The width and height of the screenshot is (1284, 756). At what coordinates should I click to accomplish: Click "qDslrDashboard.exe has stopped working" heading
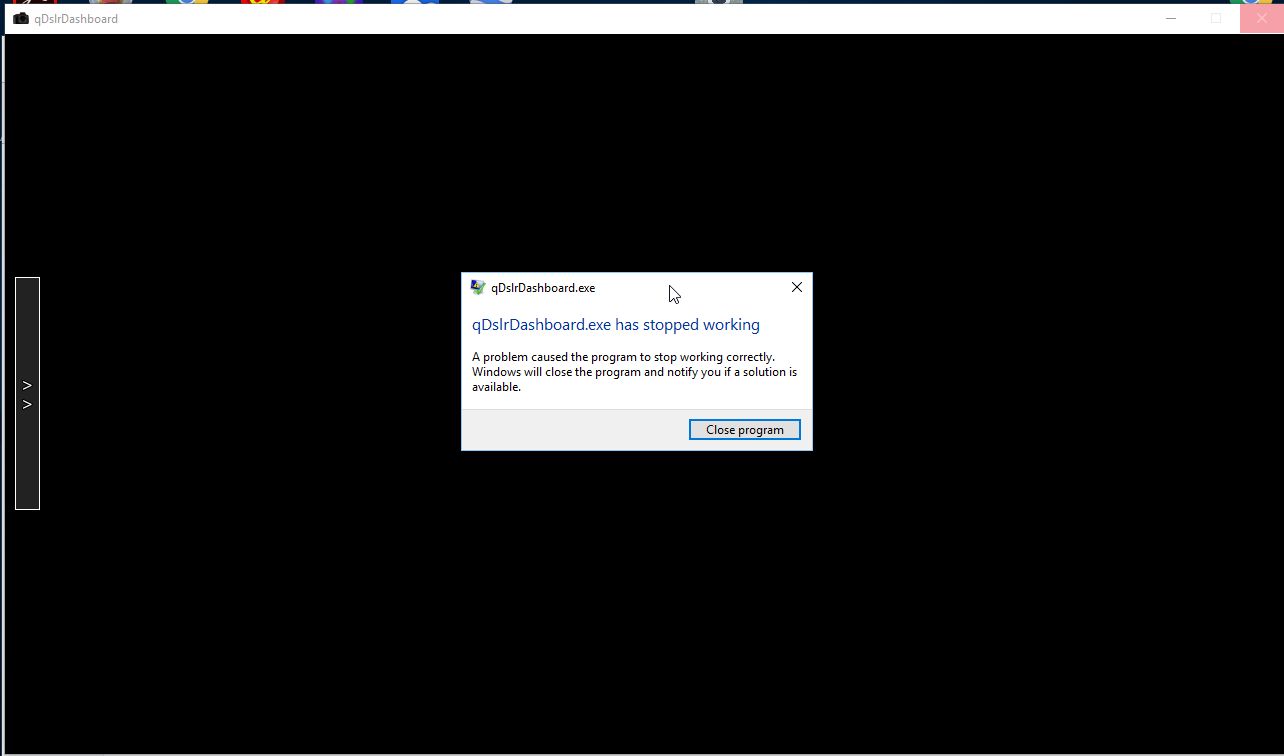point(616,325)
